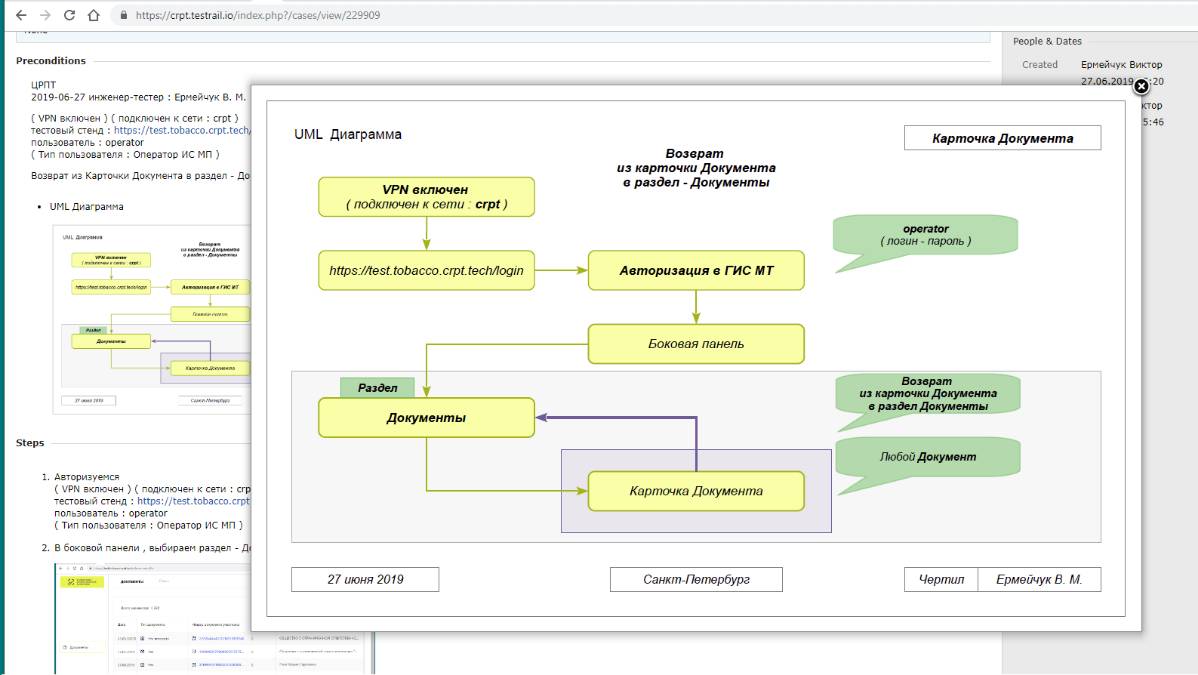Open the test stand link in Preconditions
The height and width of the screenshot is (675, 1198).
(182, 130)
